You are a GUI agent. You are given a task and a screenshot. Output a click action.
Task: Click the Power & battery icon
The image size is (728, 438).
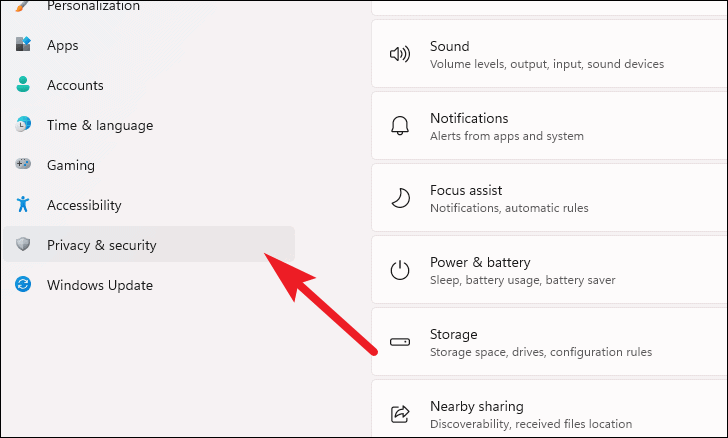click(x=400, y=270)
